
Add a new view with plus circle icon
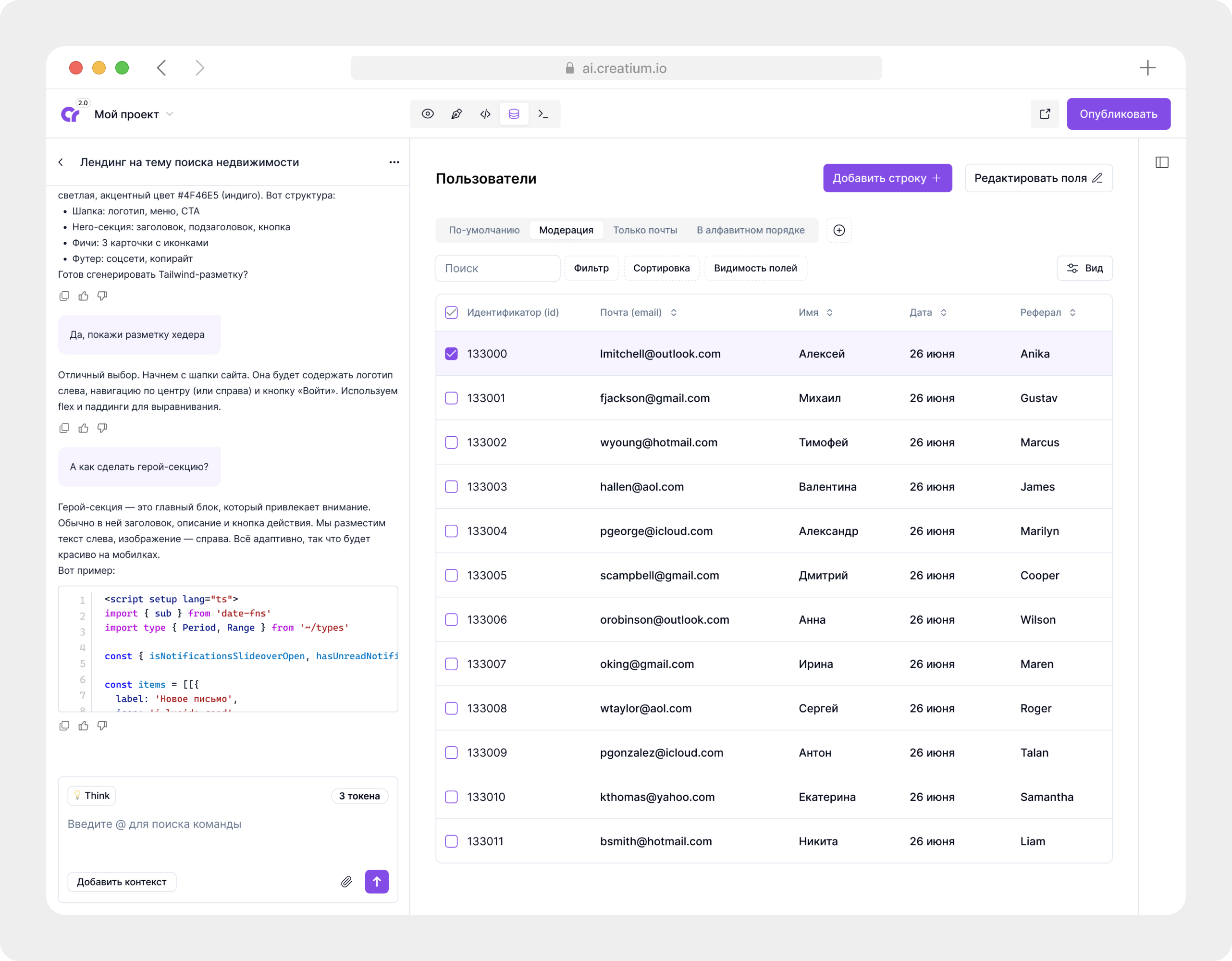coord(839,230)
